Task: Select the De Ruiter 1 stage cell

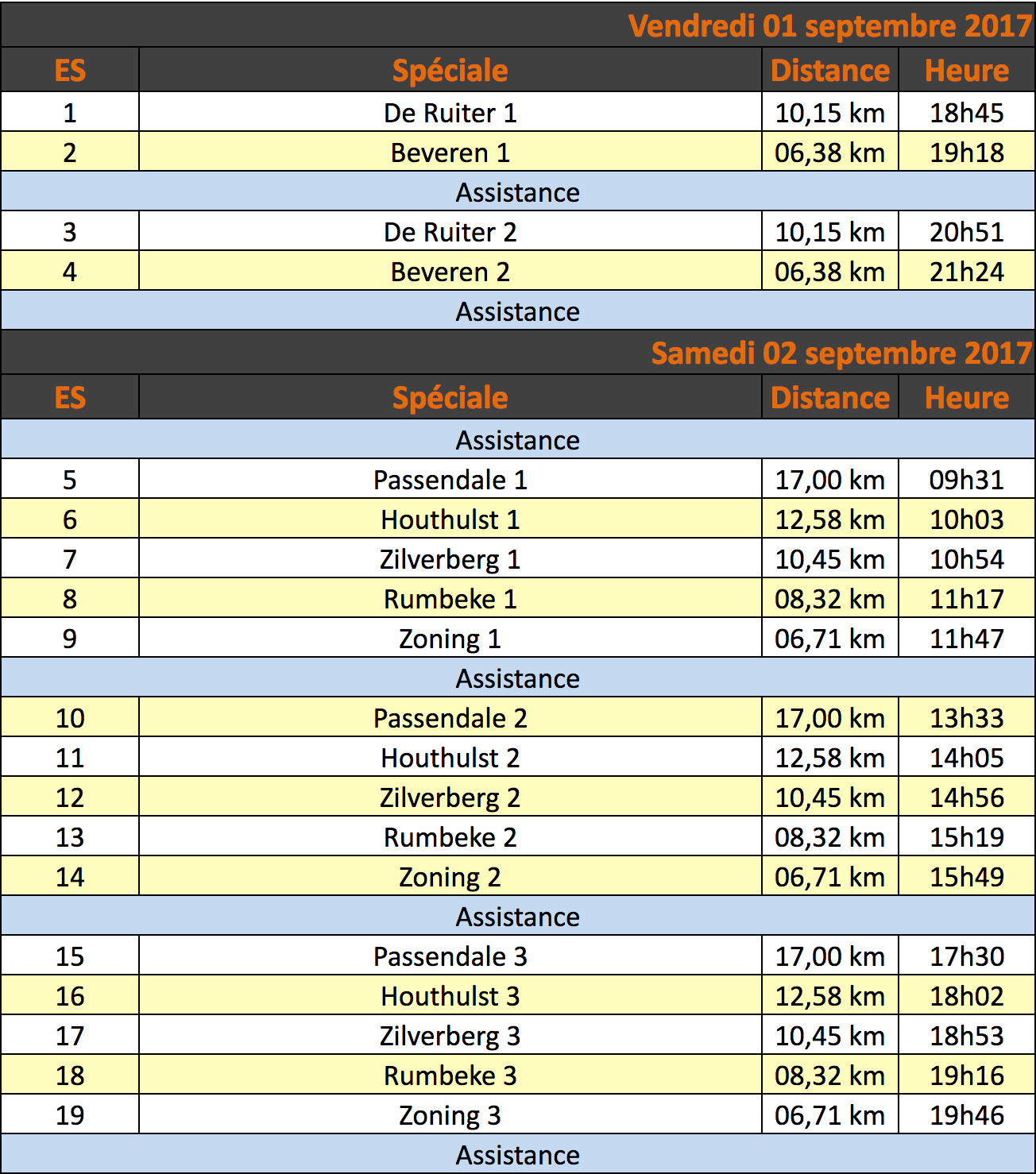Action: tap(450, 112)
